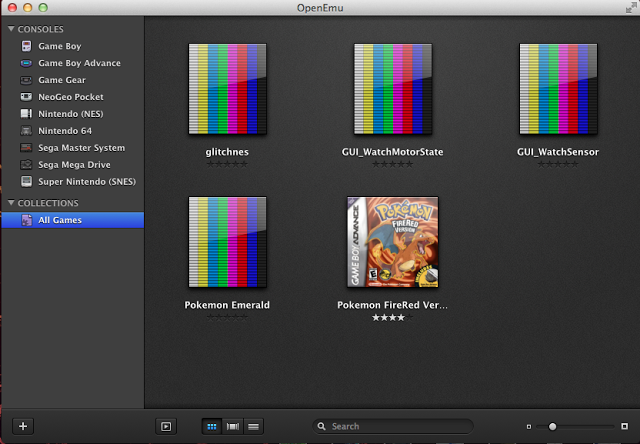
Task: Select NeoGeo Pocket label in sidebar
Action: 71,97
